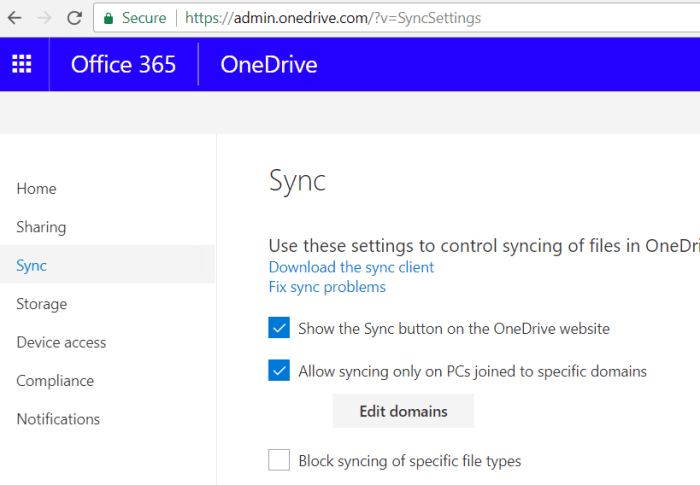Toggle Allow syncing only on domain-joined PCs

279,371
